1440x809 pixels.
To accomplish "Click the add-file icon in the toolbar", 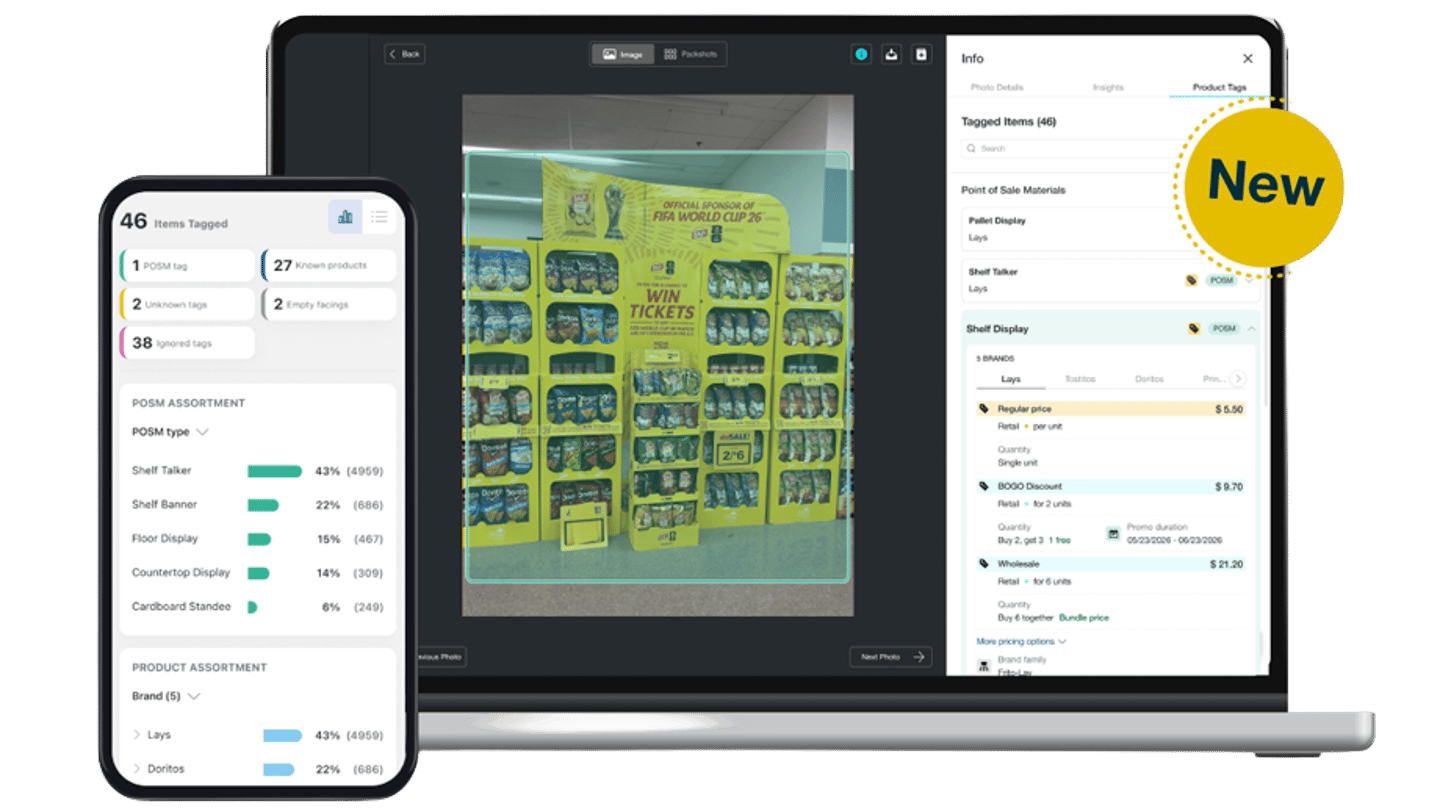I will pyautogui.click(x=921, y=54).
